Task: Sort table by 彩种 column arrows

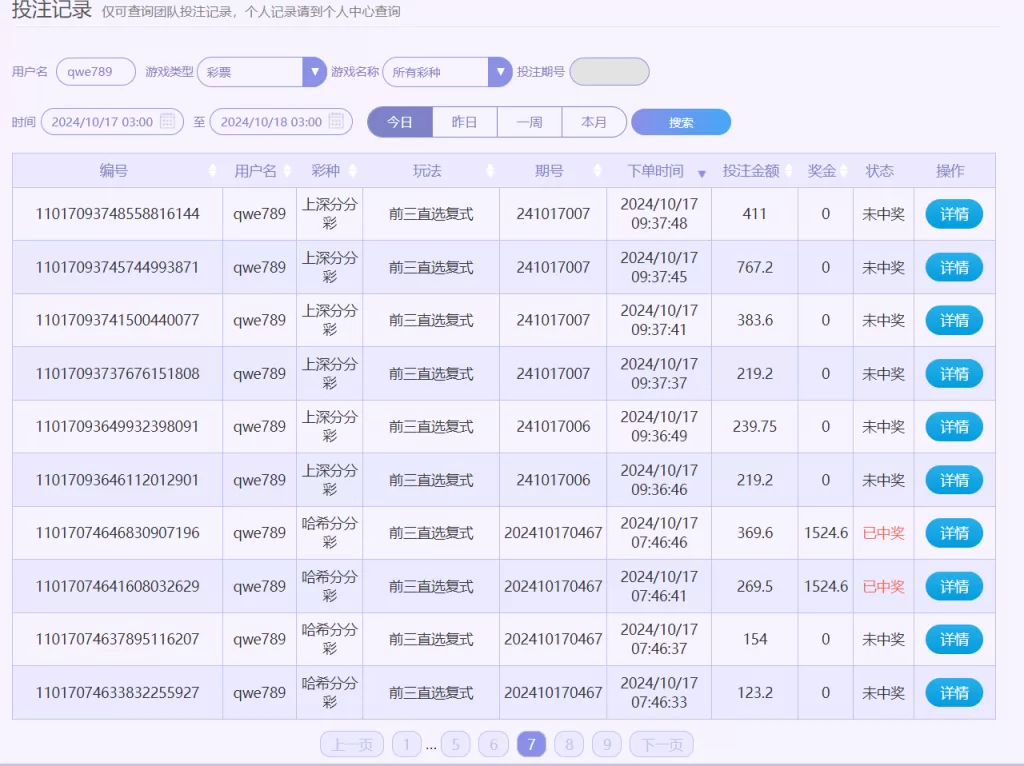Action: point(353,171)
